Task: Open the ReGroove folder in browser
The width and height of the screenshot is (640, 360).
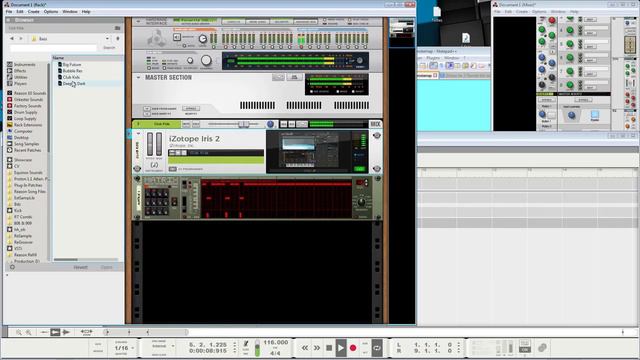Action: pos(23,242)
